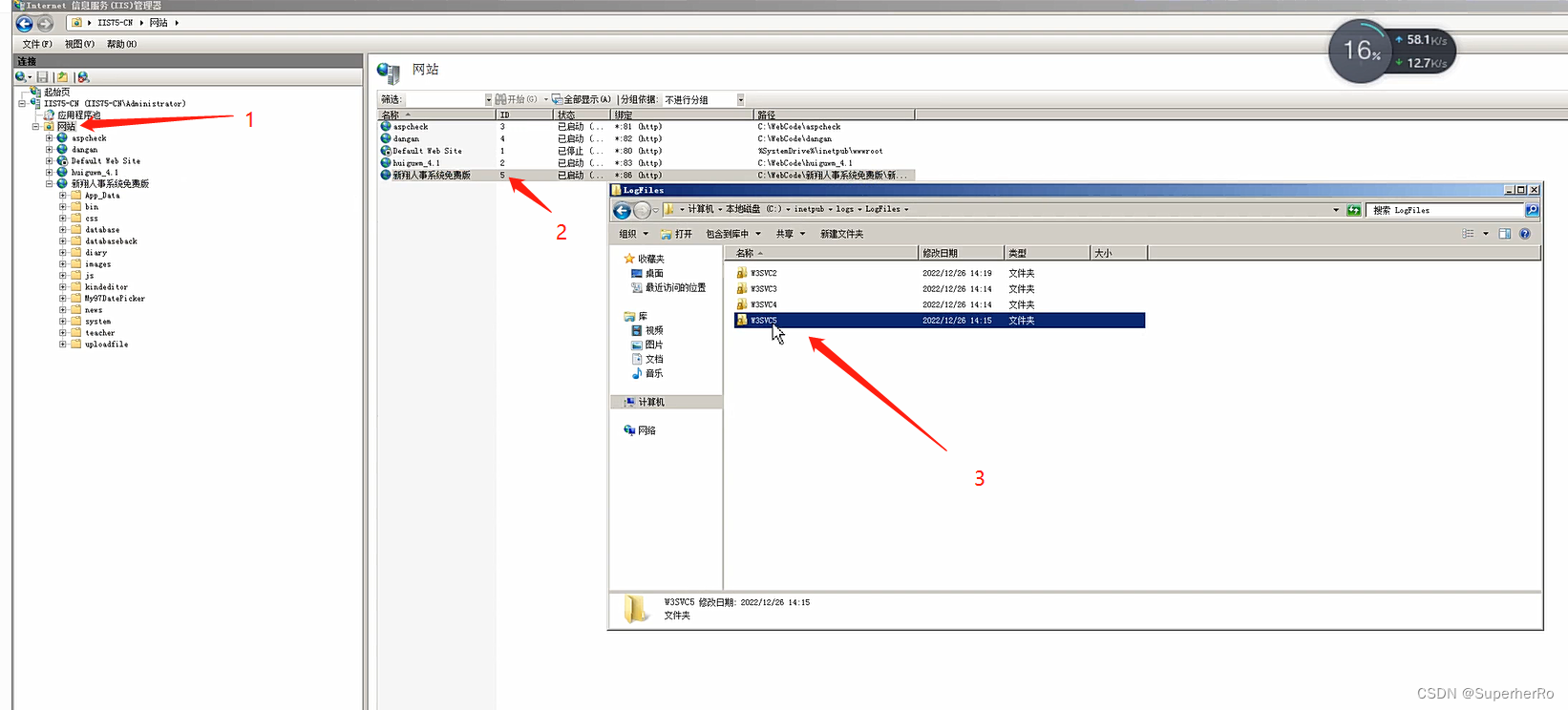
Task: Open the 筛选 filter combo dropdown arrow
Action: pyautogui.click(x=488, y=100)
